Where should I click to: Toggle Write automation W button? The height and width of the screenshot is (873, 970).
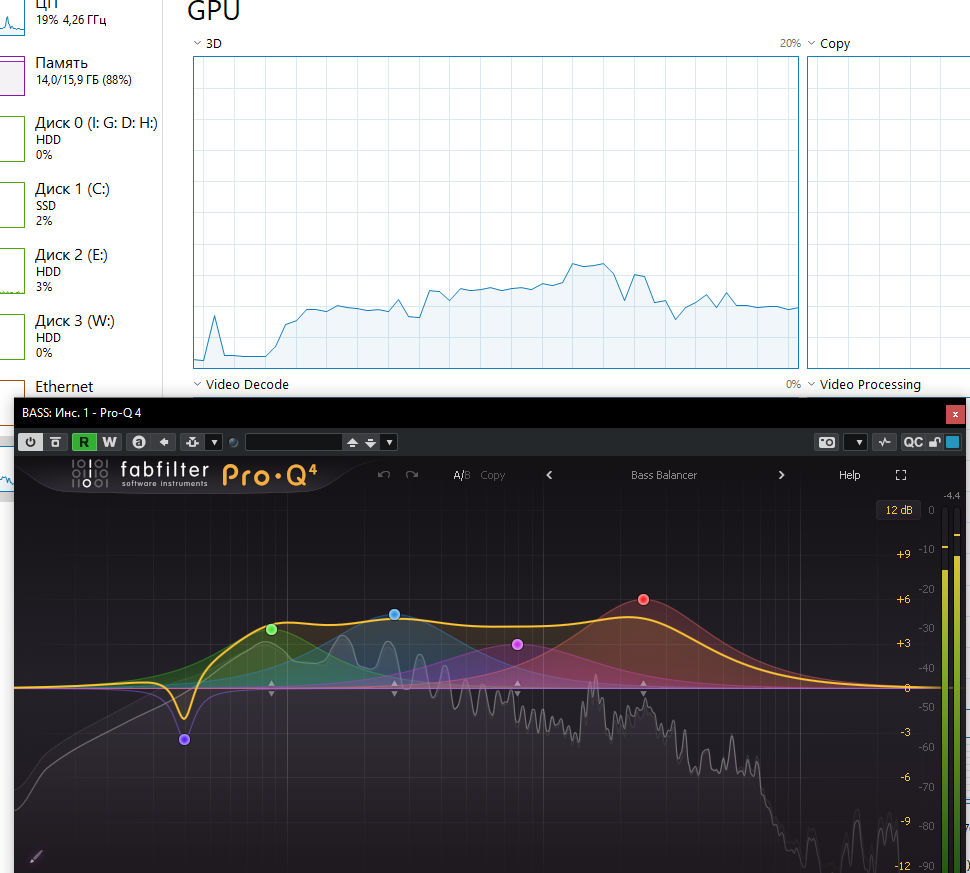point(109,442)
